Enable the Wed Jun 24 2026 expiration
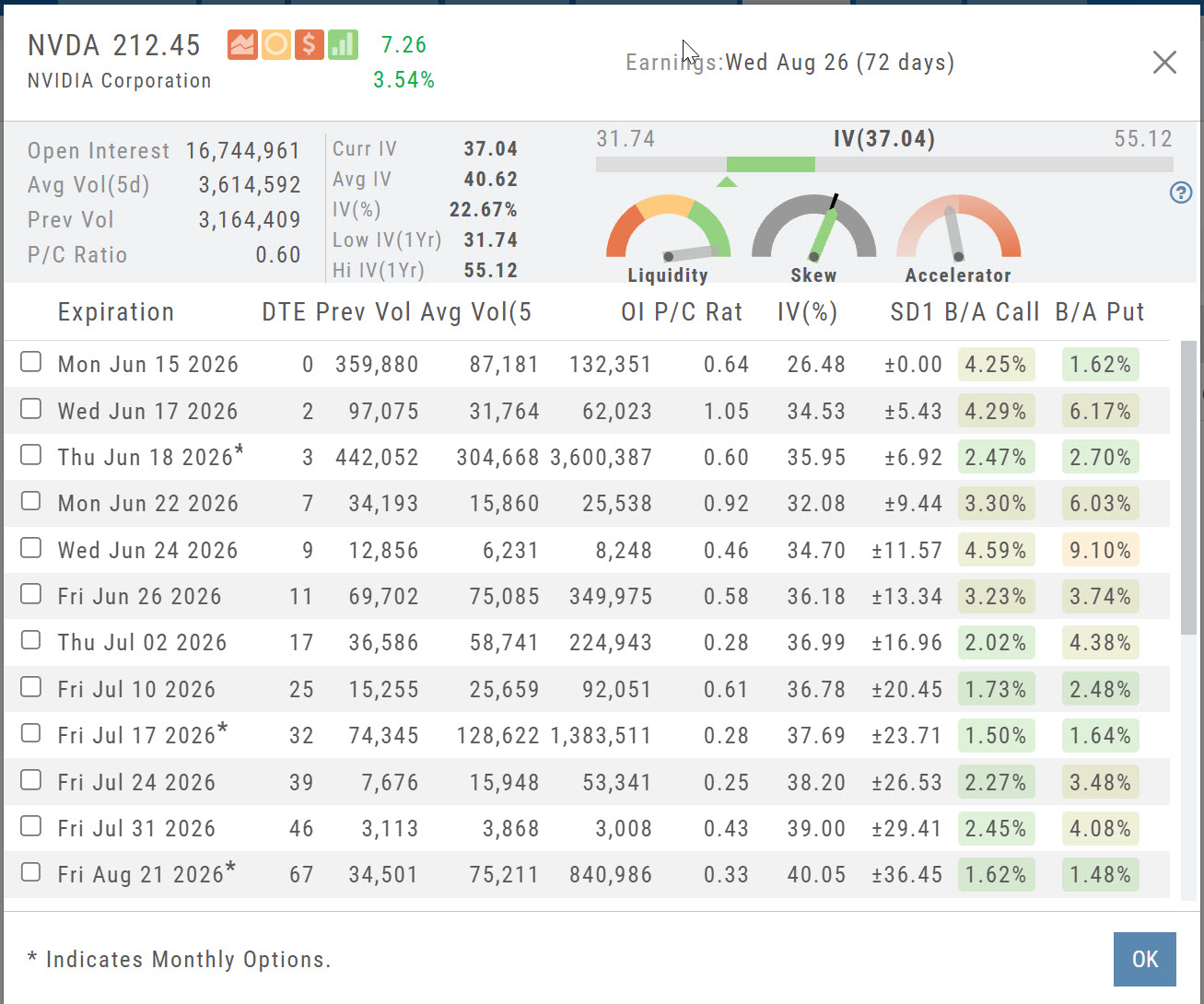 (31, 547)
